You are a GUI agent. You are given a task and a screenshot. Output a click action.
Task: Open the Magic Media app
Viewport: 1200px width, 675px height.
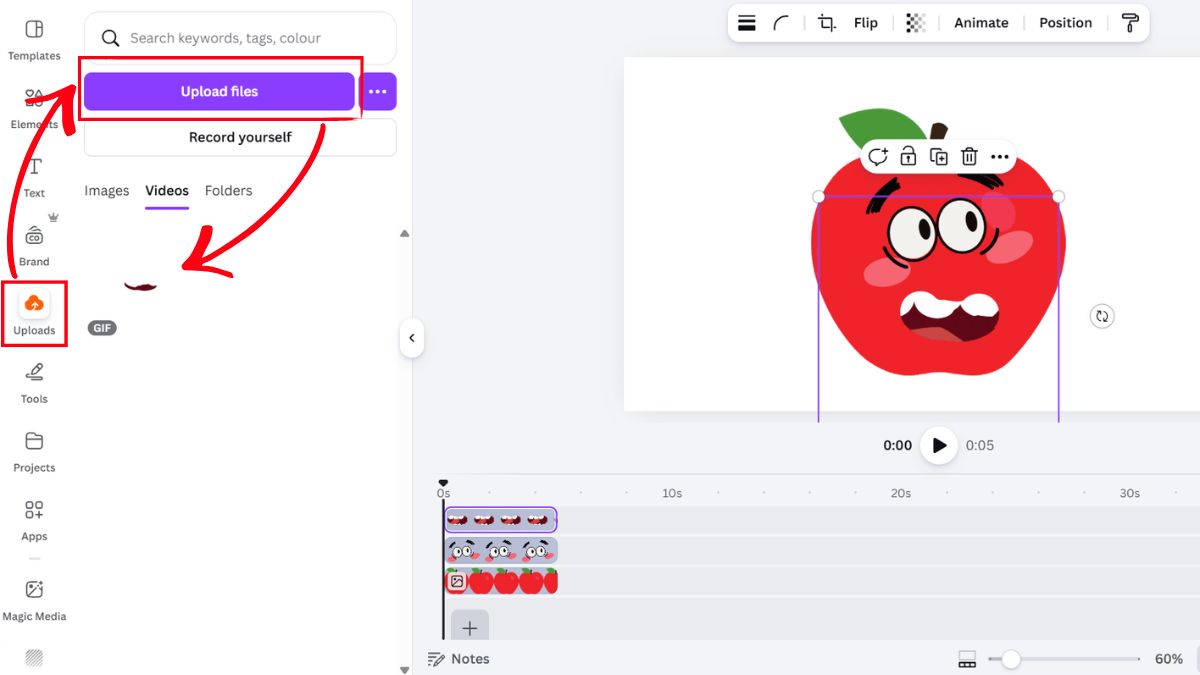coord(34,600)
